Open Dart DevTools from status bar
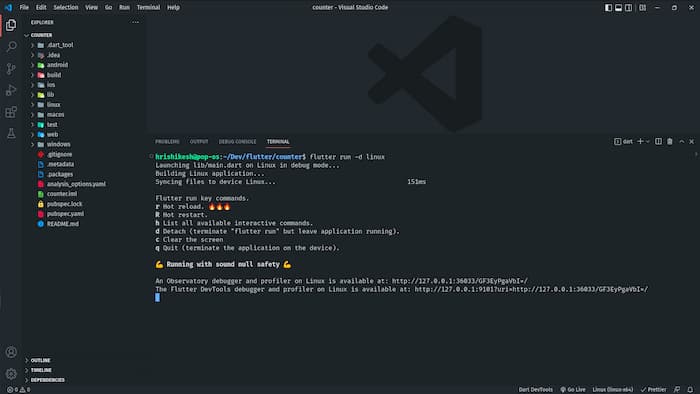This screenshot has height=394, width=700. (x=535, y=390)
